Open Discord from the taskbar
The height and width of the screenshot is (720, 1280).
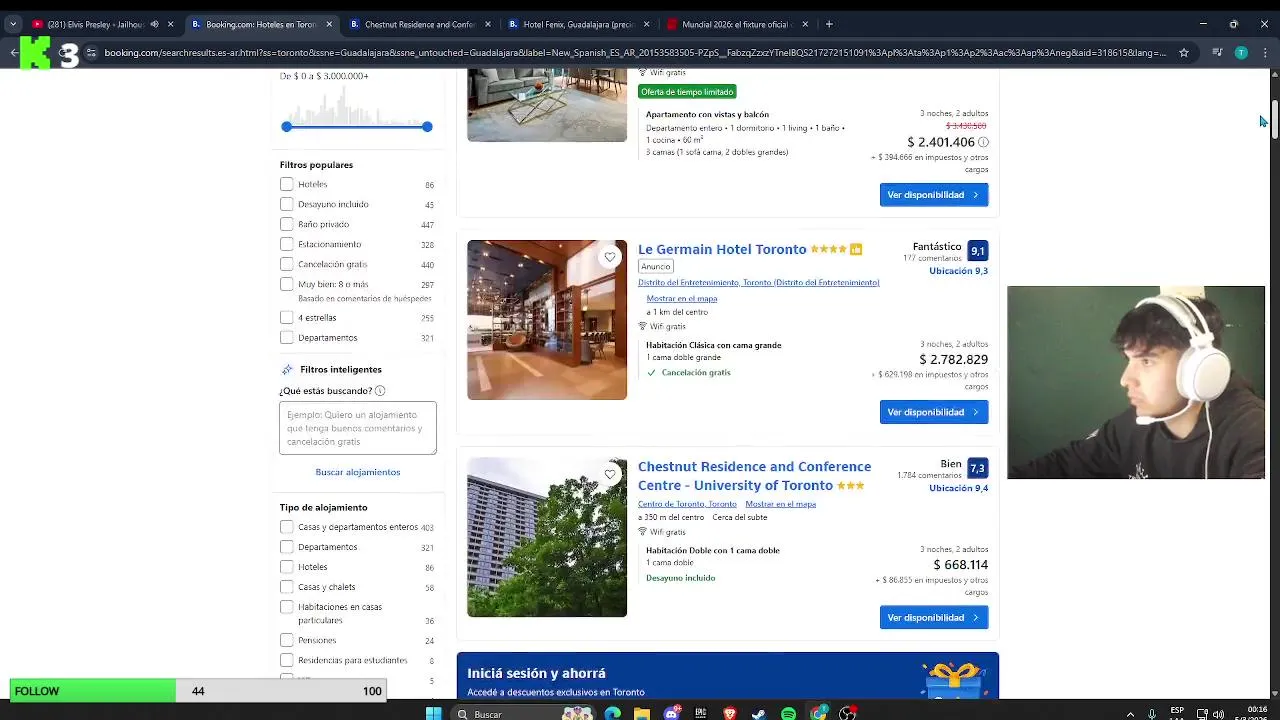(672, 713)
